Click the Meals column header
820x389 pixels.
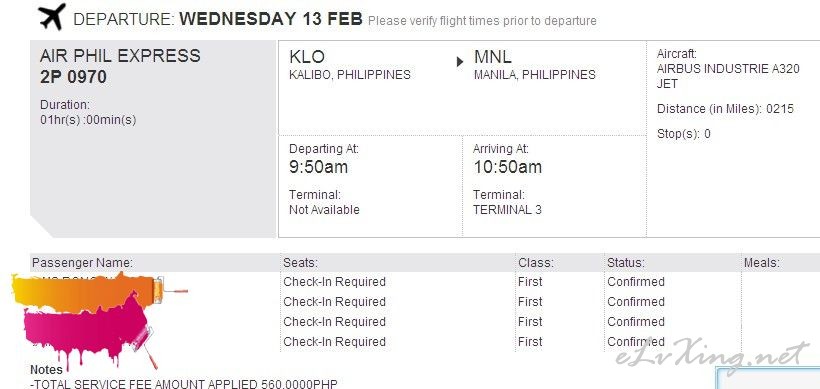click(761, 262)
